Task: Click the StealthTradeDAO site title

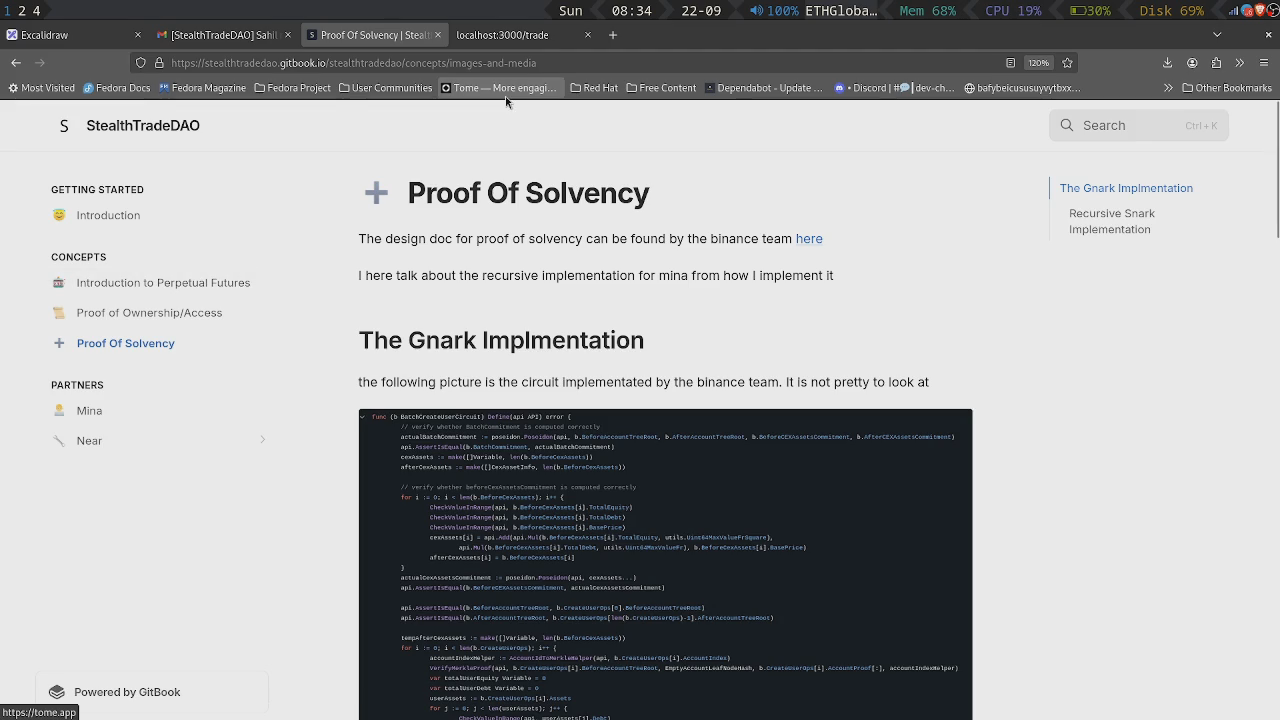Action: click(x=143, y=126)
